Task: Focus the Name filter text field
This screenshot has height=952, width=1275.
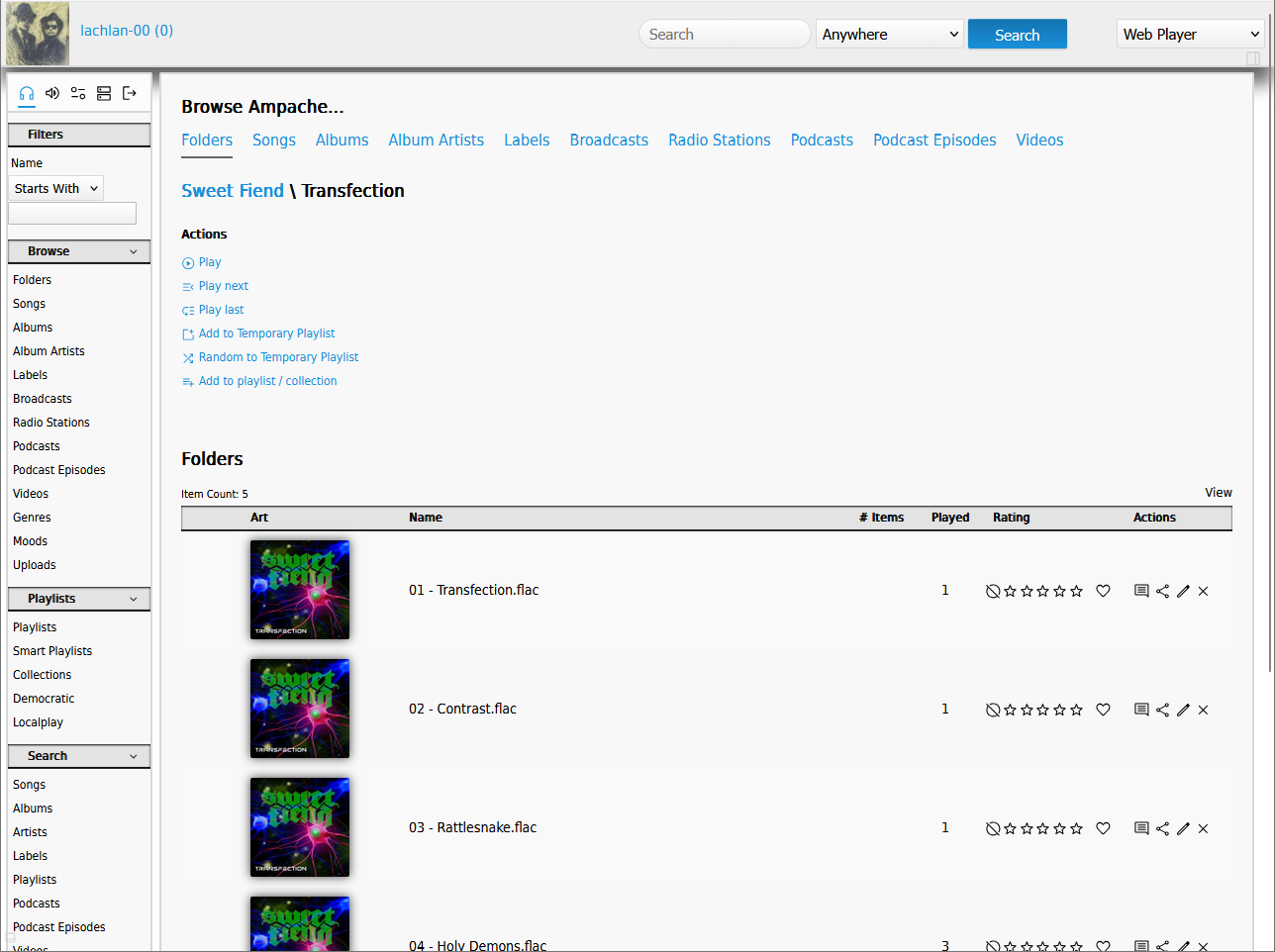Action: pyautogui.click(x=72, y=213)
